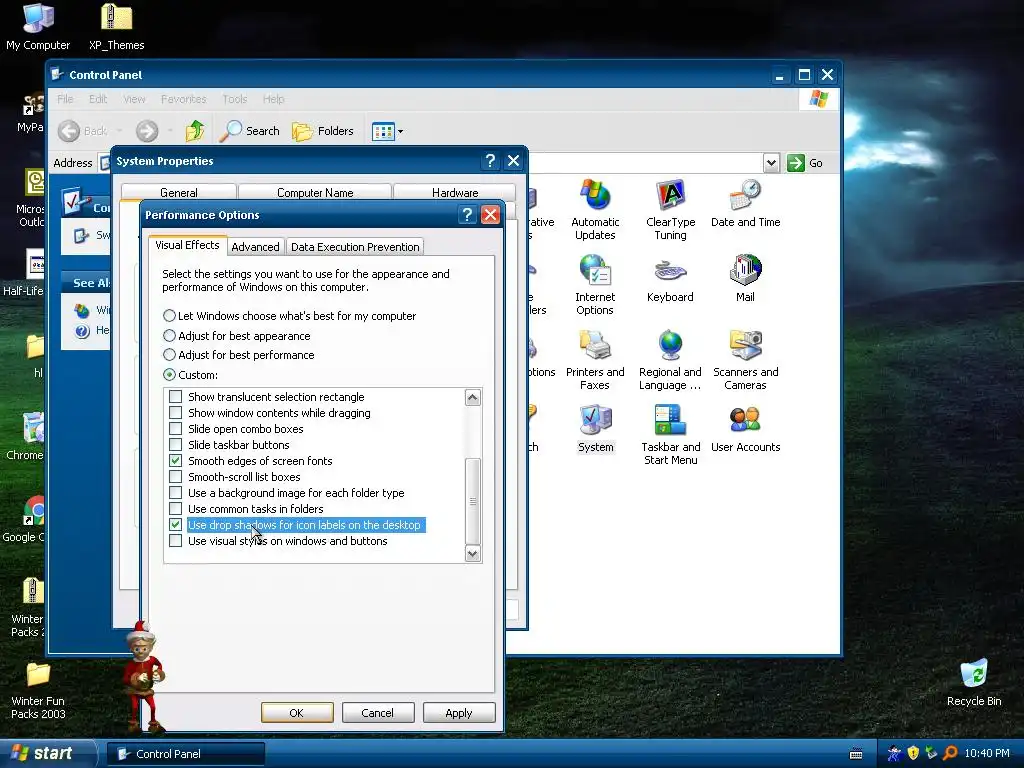Check Slide open combo boxes

click(x=176, y=428)
